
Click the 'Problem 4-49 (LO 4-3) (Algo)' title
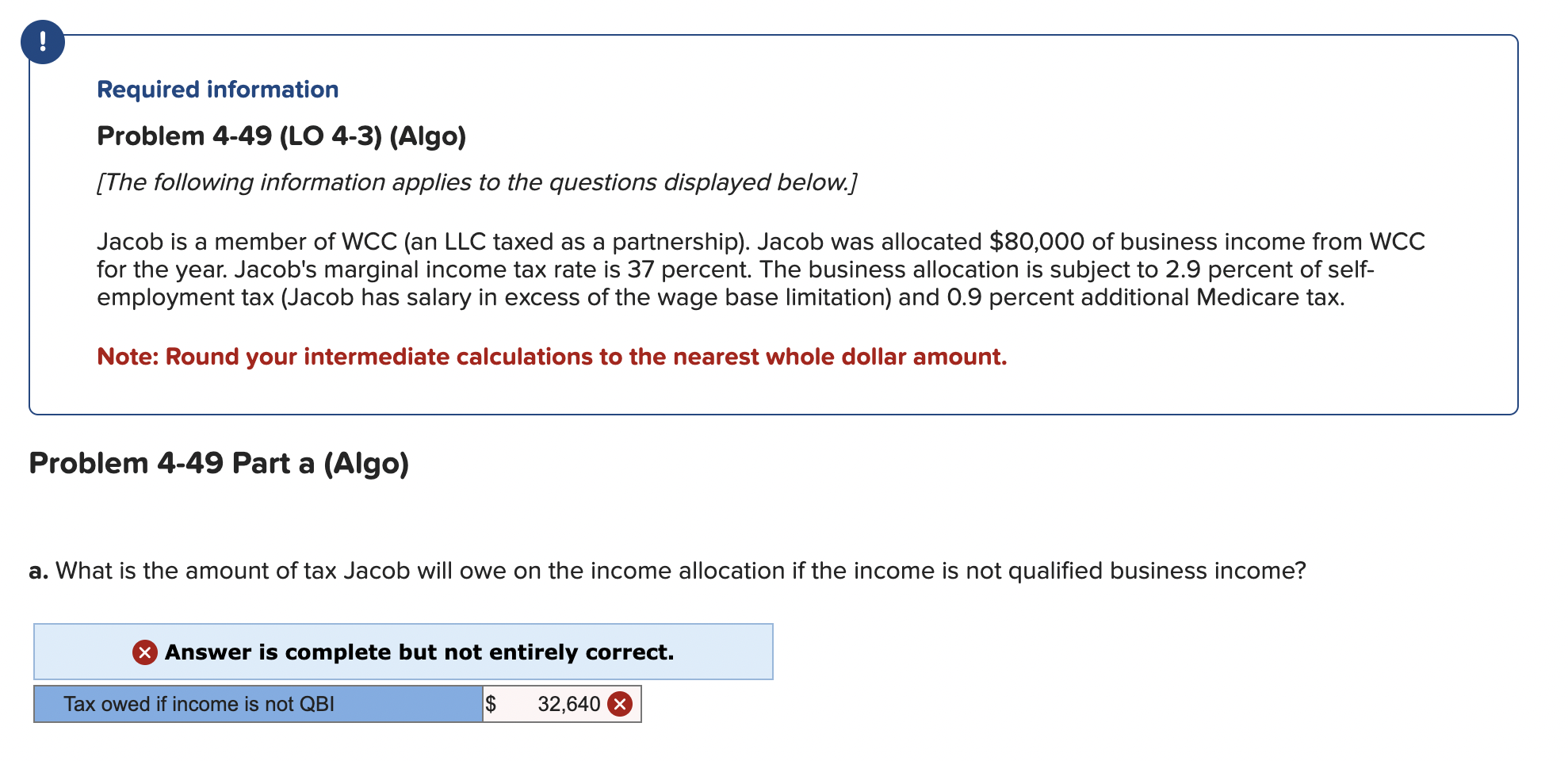(x=281, y=136)
